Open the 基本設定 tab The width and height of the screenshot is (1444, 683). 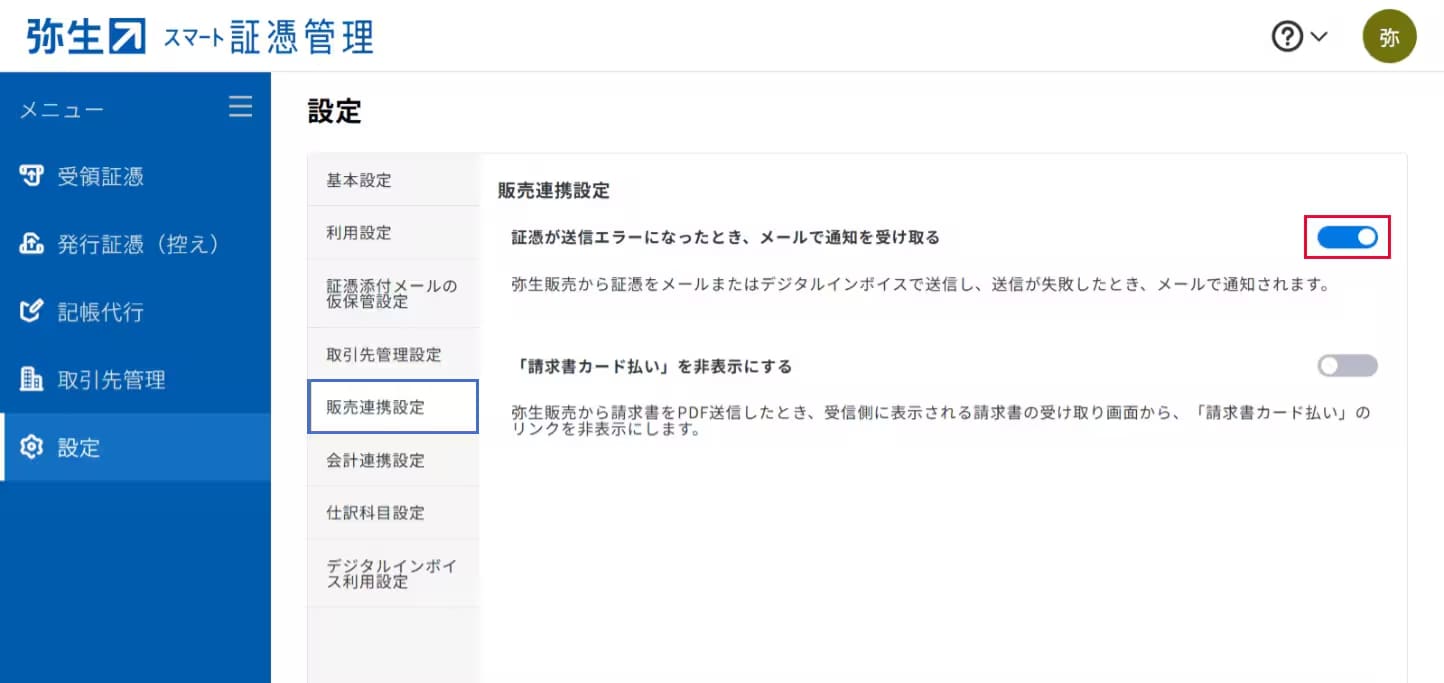coord(359,181)
